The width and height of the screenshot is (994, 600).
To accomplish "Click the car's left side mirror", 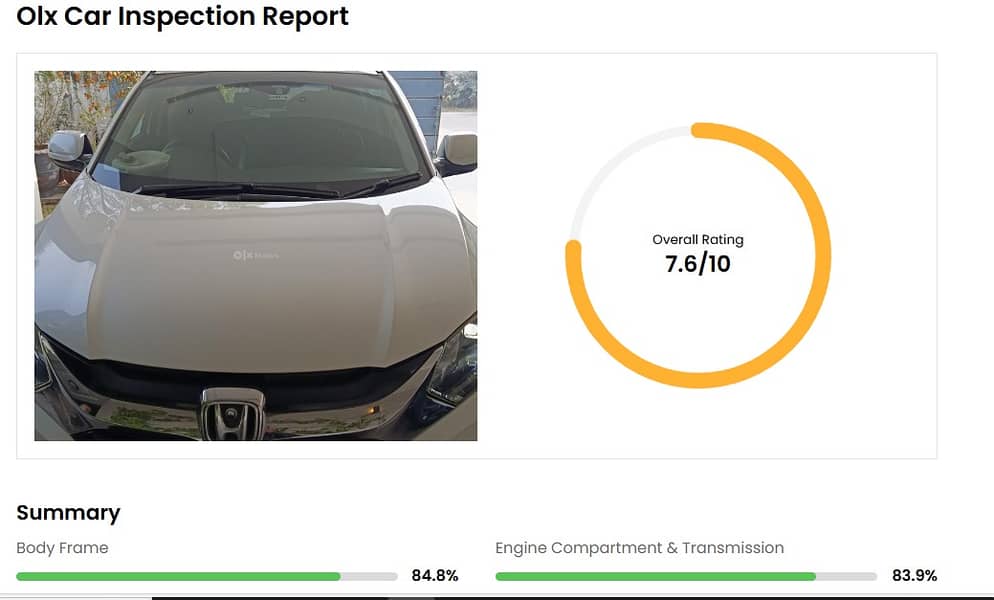I will pos(68,147).
